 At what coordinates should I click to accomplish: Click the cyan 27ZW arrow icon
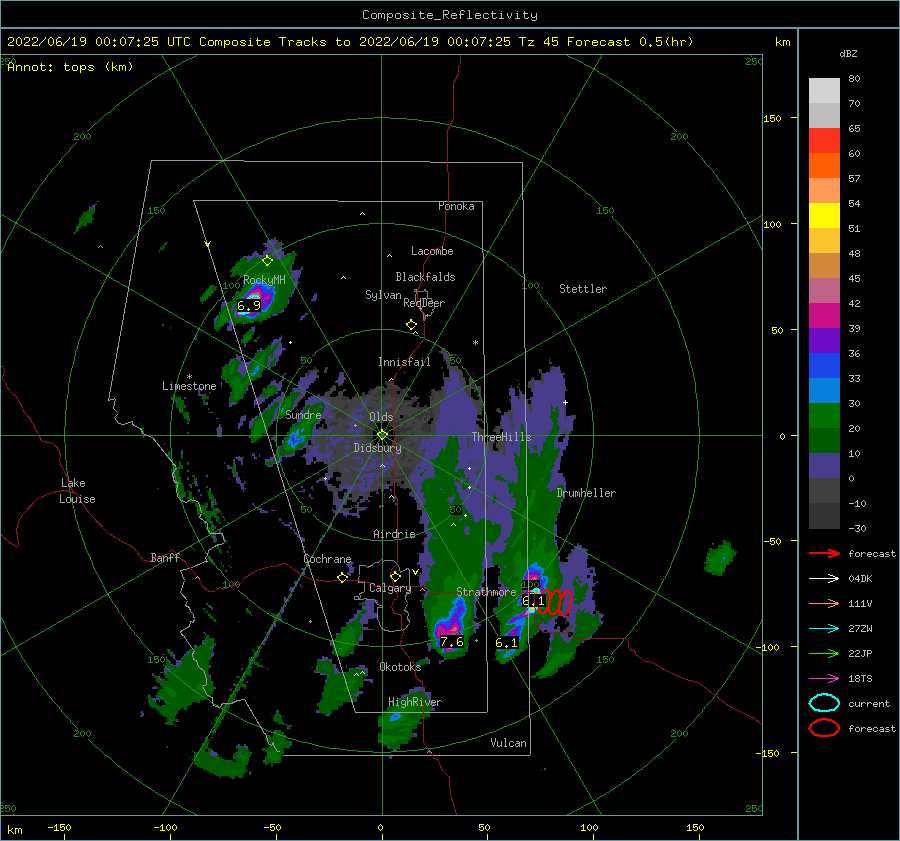824,629
